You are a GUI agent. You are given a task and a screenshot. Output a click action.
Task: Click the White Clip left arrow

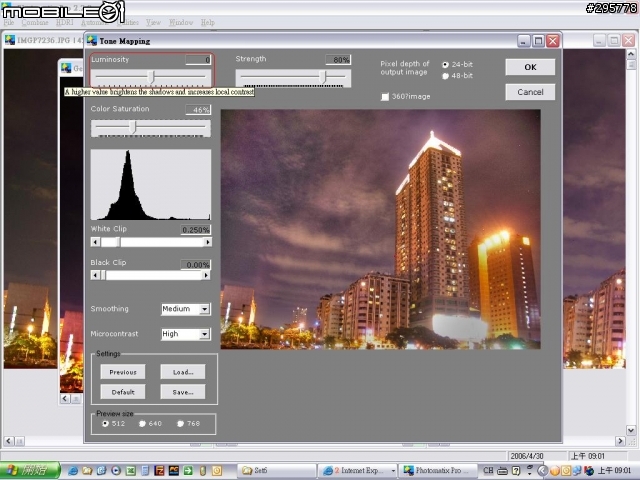pyautogui.click(x=96, y=242)
